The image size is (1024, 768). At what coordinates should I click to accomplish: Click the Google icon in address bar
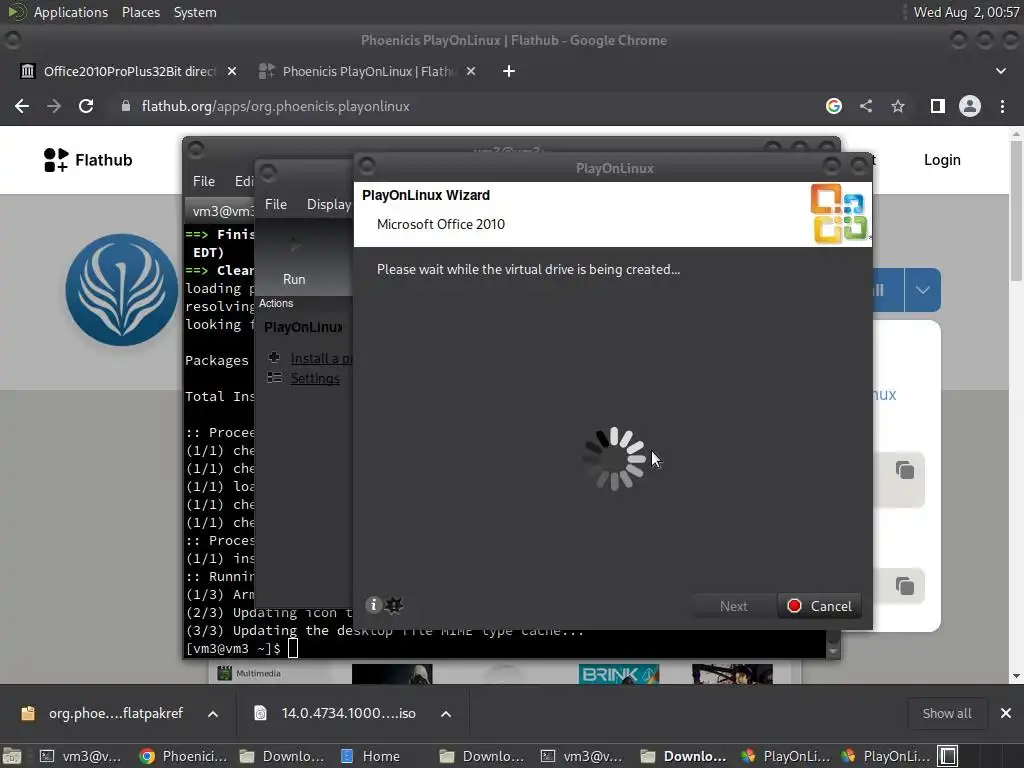[833, 106]
